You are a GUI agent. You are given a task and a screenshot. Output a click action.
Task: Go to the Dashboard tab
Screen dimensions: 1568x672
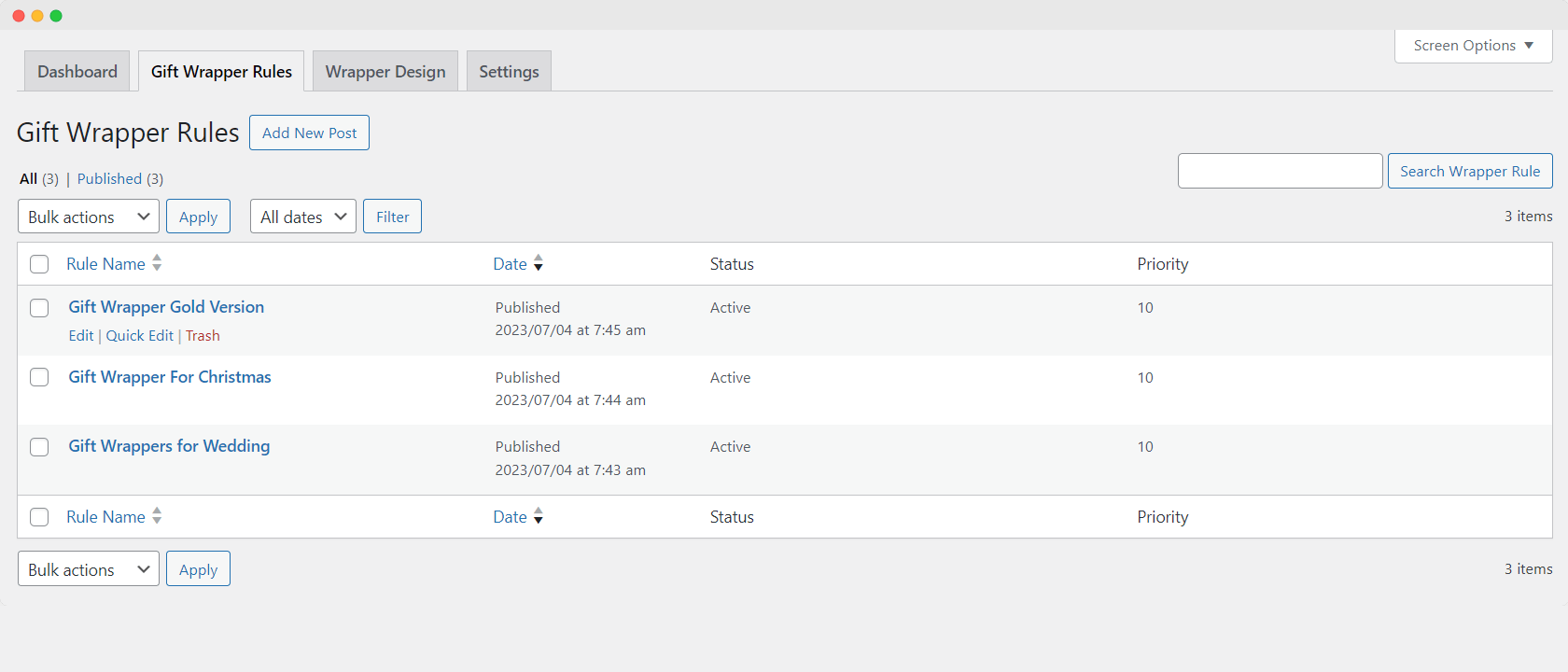(x=77, y=72)
